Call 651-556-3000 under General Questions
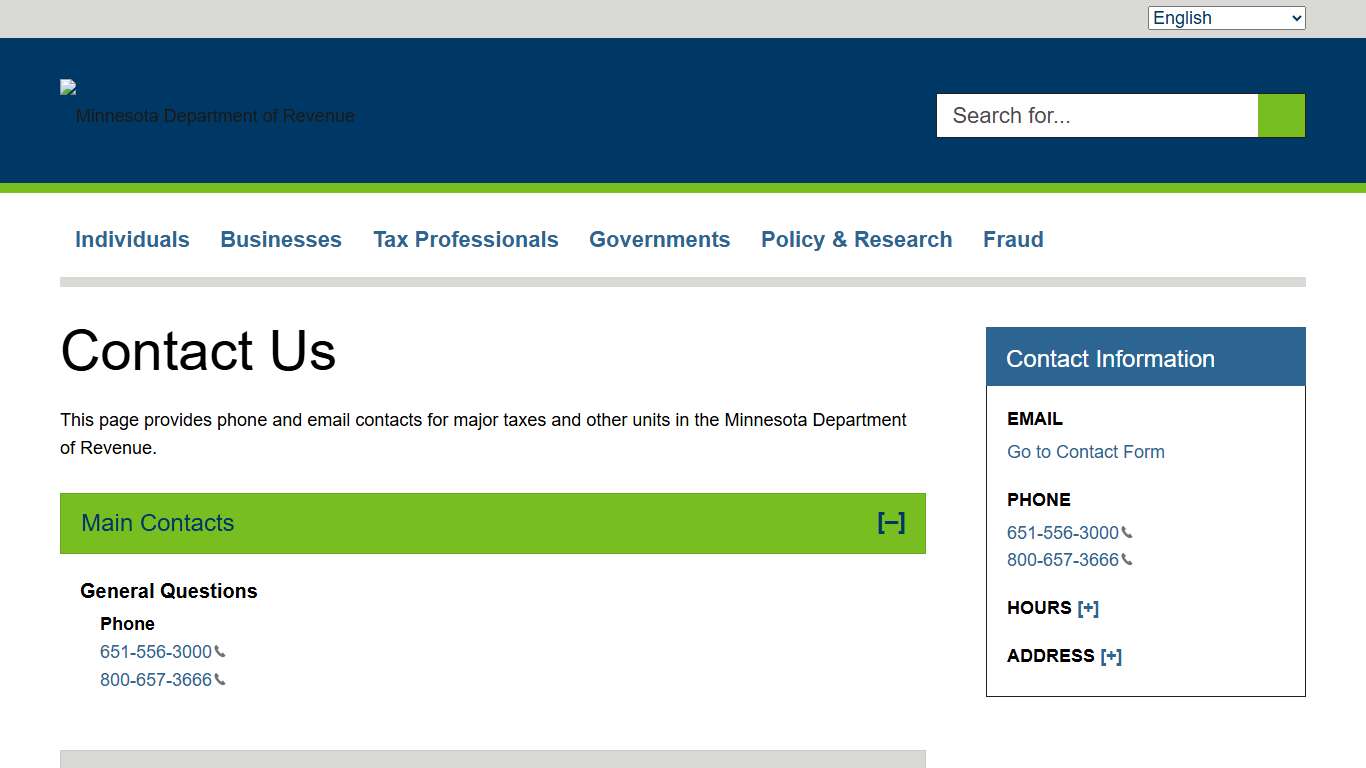 [x=155, y=651]
